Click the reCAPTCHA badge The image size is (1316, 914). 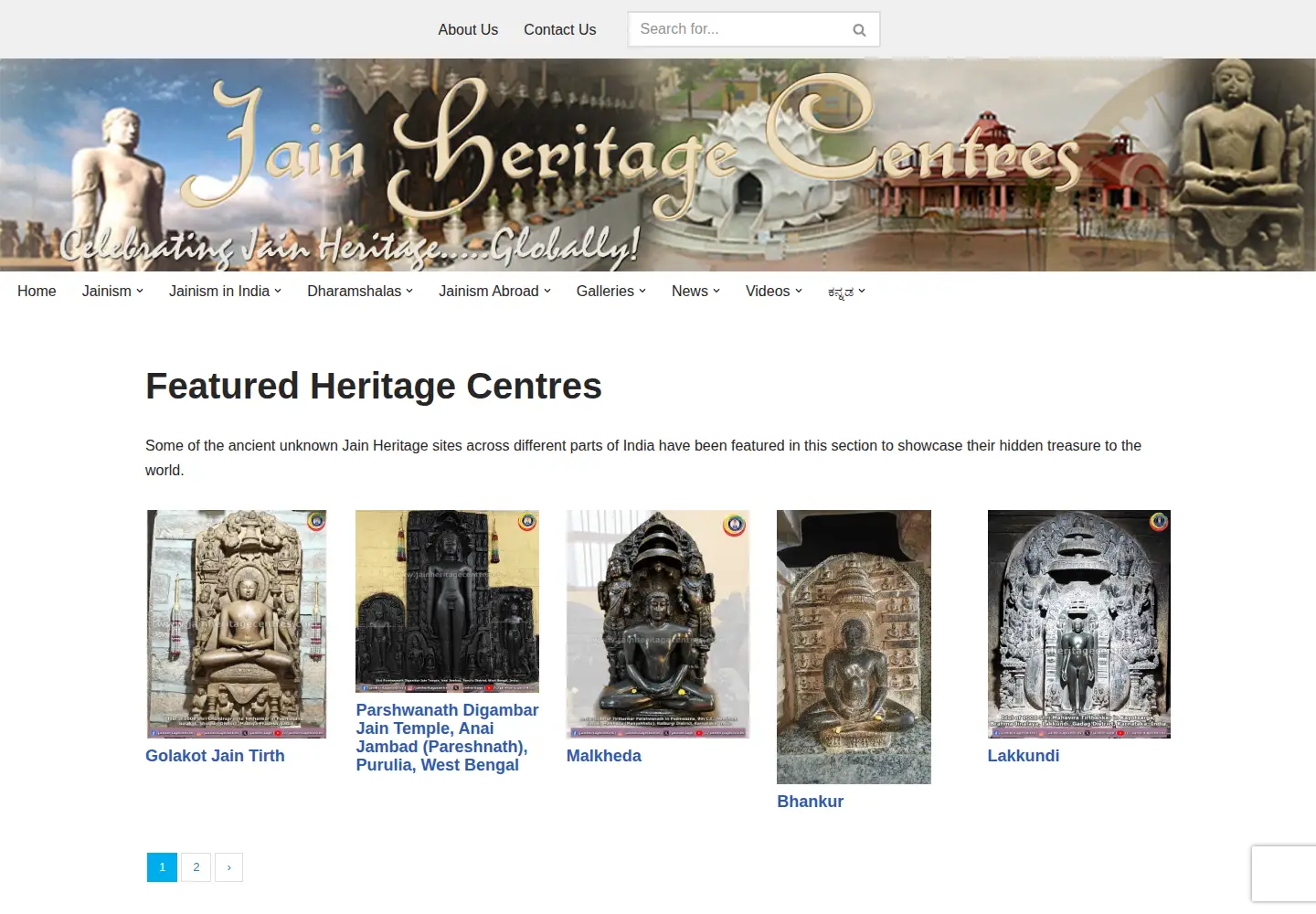click(1284, 875)
